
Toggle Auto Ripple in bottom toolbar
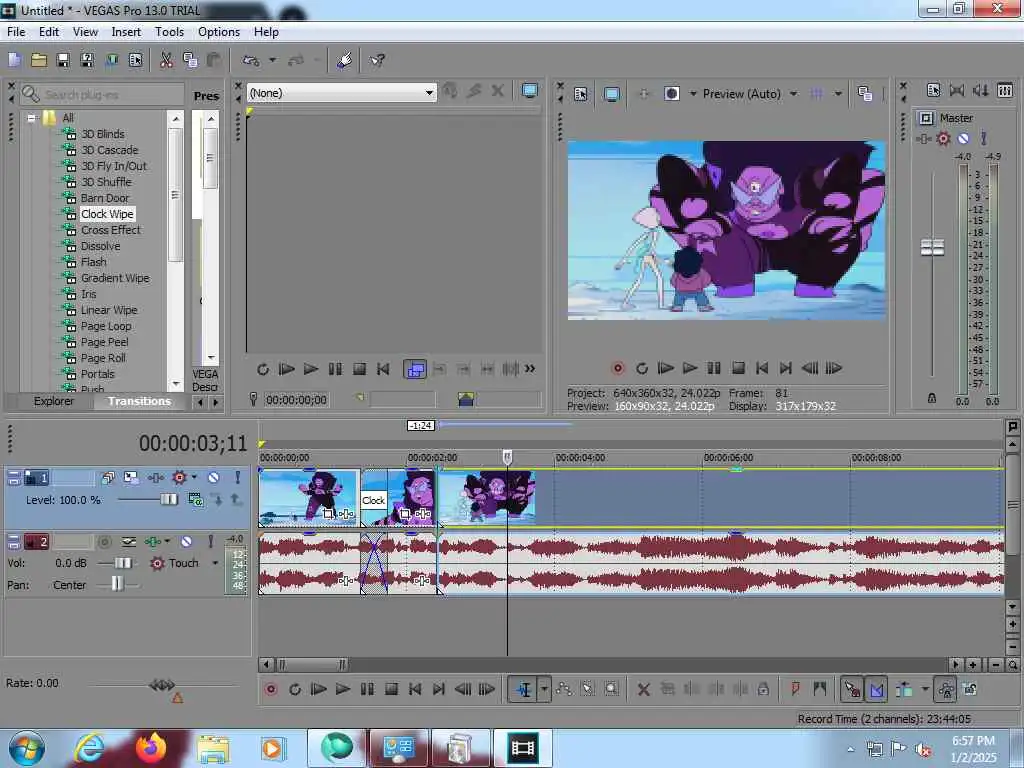[x=904, y=689]
